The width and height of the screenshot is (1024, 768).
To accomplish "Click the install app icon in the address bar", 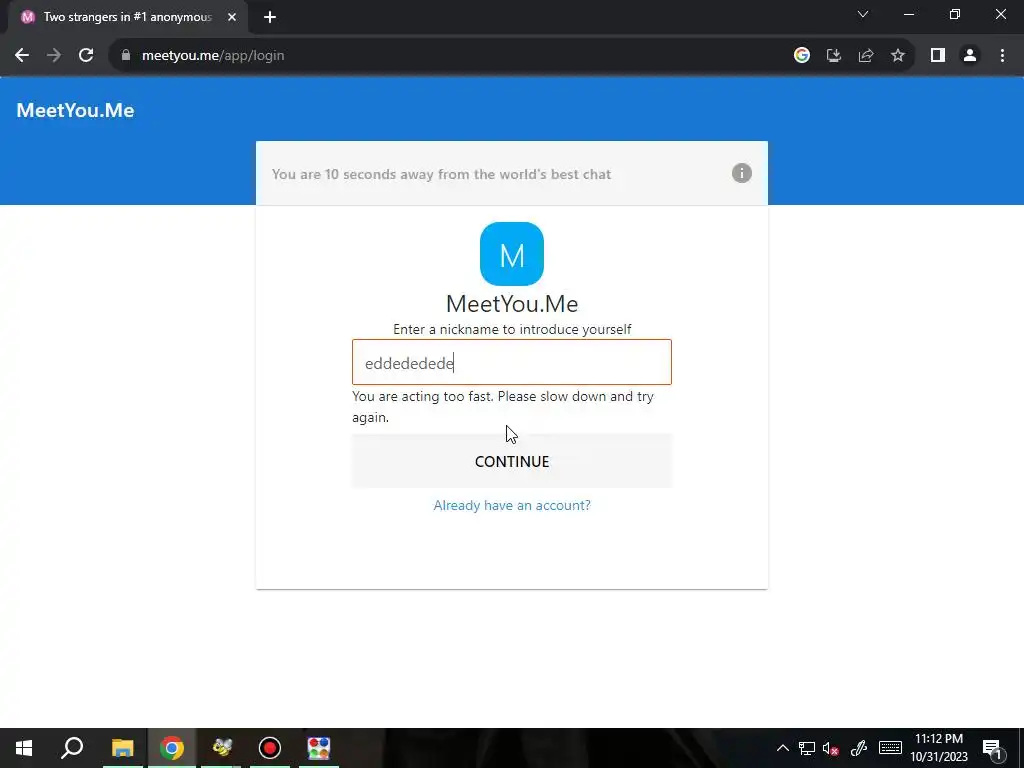I will (x=833, y=56).
